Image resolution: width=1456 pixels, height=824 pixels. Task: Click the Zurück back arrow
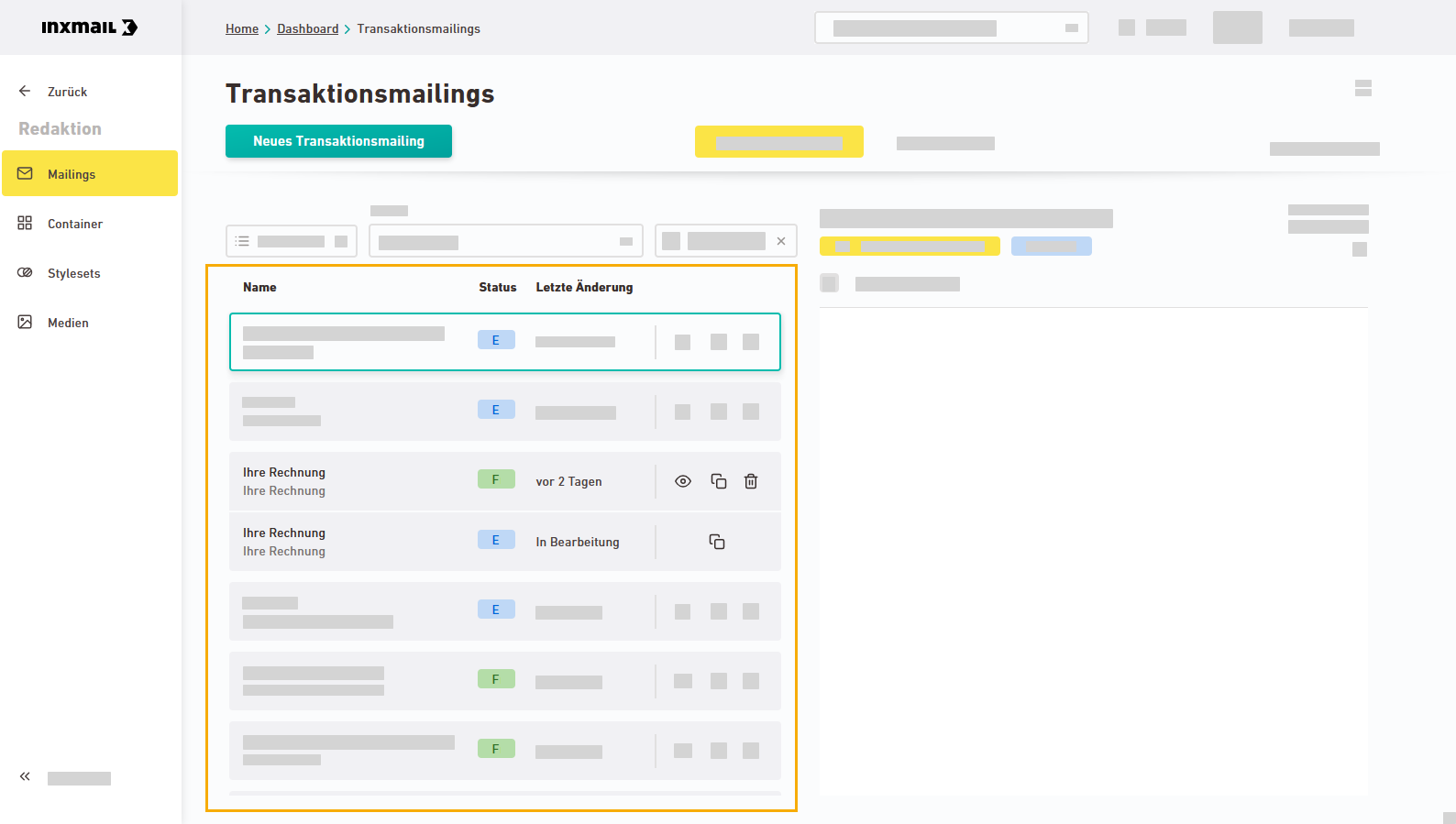pos(25,92)
